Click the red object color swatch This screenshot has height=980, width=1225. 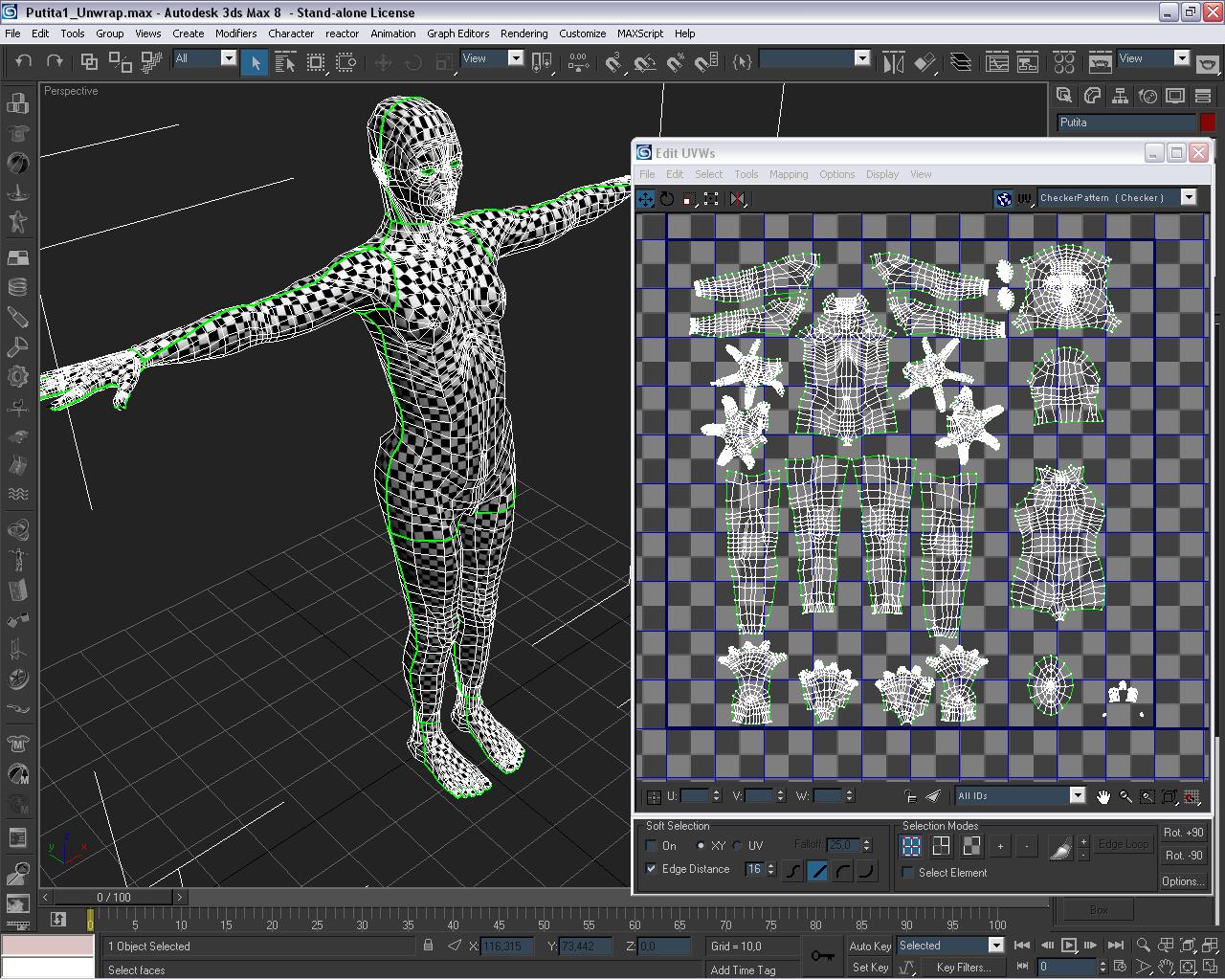[x=1208, y=122]
